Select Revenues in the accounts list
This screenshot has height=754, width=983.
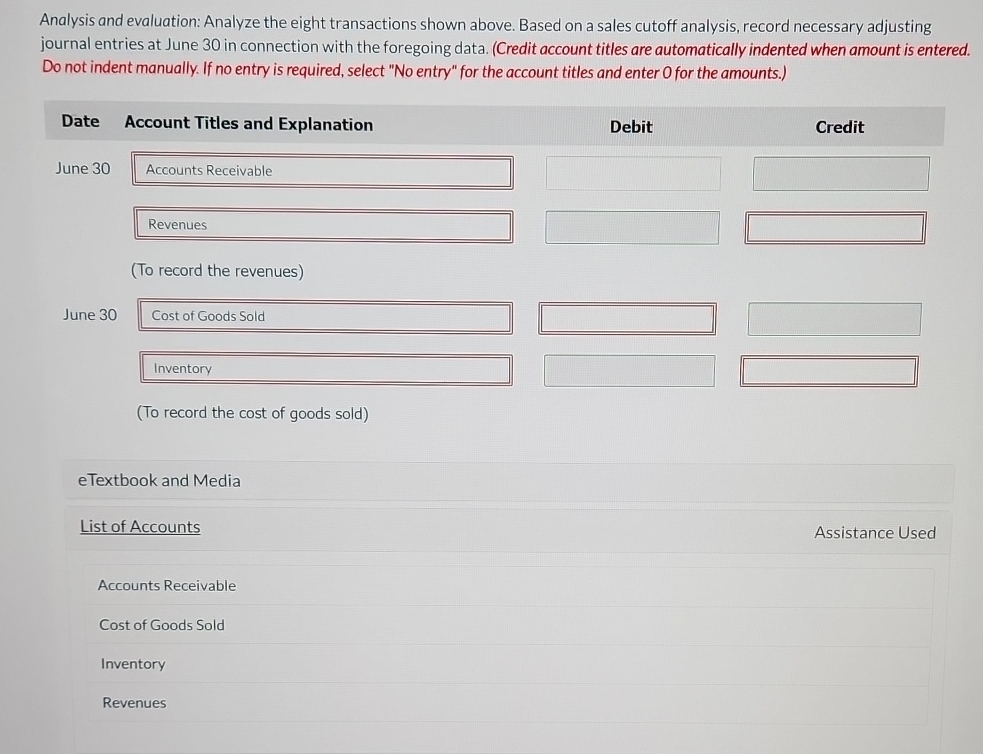[133, 702]
